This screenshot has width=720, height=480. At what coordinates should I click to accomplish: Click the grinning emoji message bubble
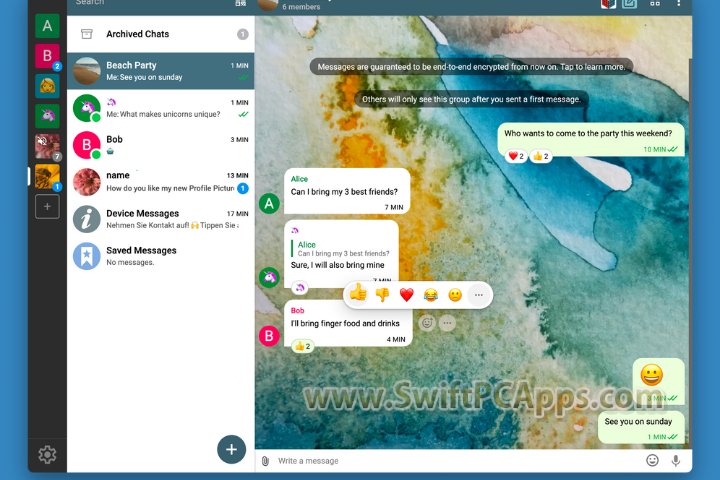(x=658, y=381)
